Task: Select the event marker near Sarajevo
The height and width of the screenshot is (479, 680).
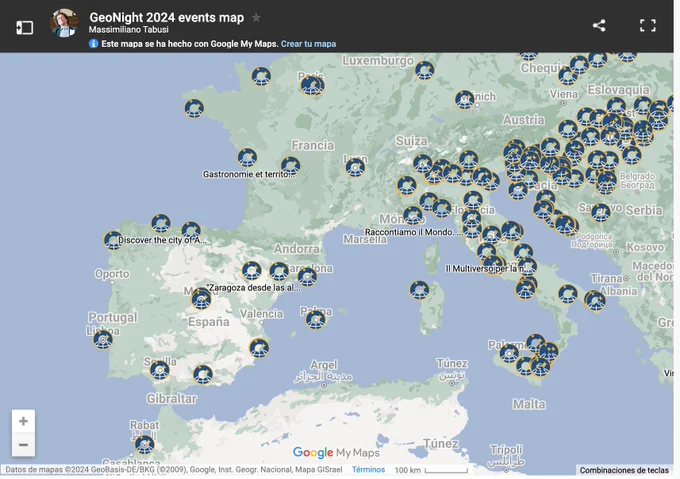Action: point(601,212)
